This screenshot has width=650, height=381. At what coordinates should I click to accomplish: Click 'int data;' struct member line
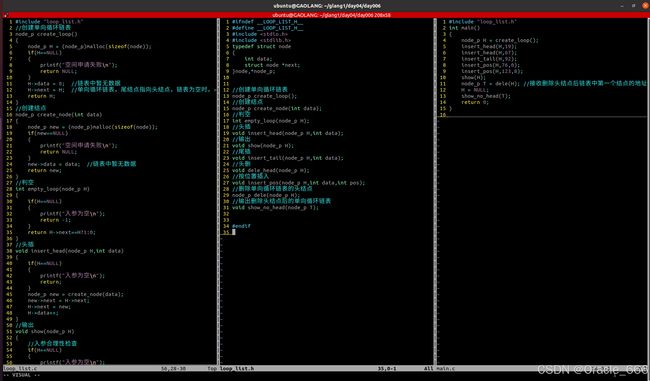[258, 59]
